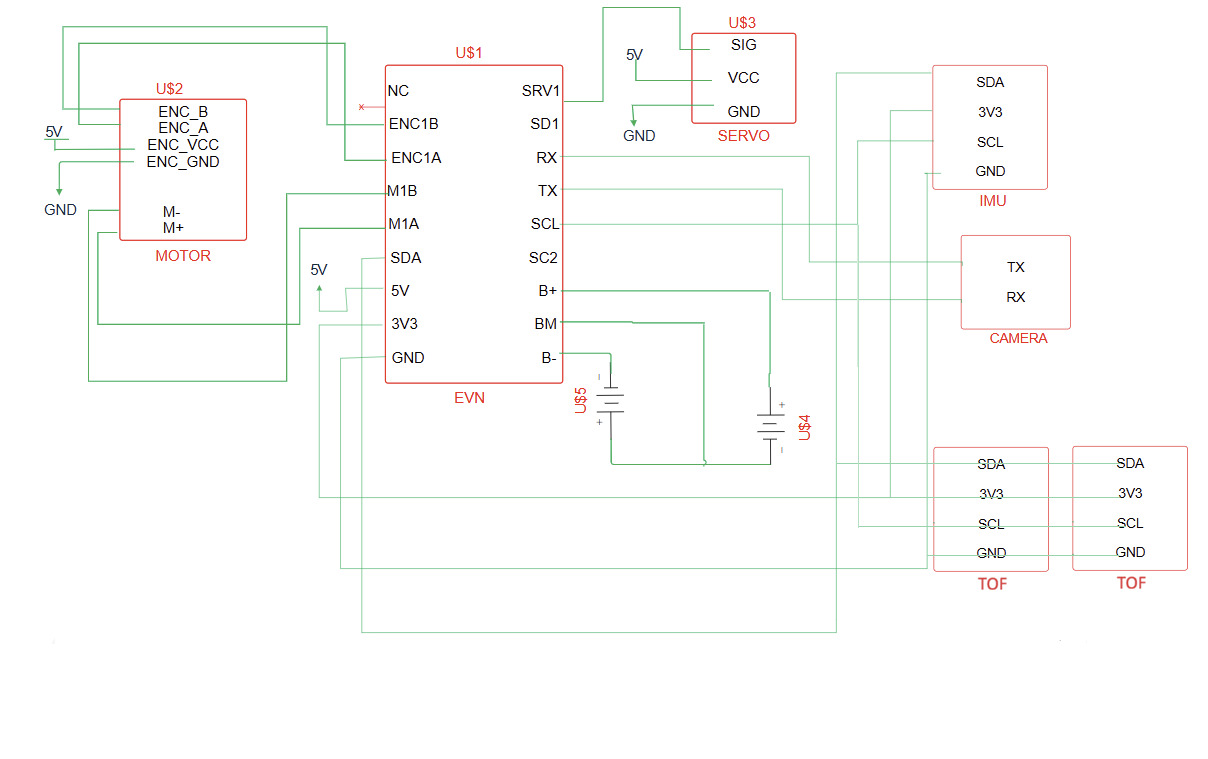Click the U$2 designator above motor block
Viewport: 1208px width, 759px height.
[x=170, y=89]
